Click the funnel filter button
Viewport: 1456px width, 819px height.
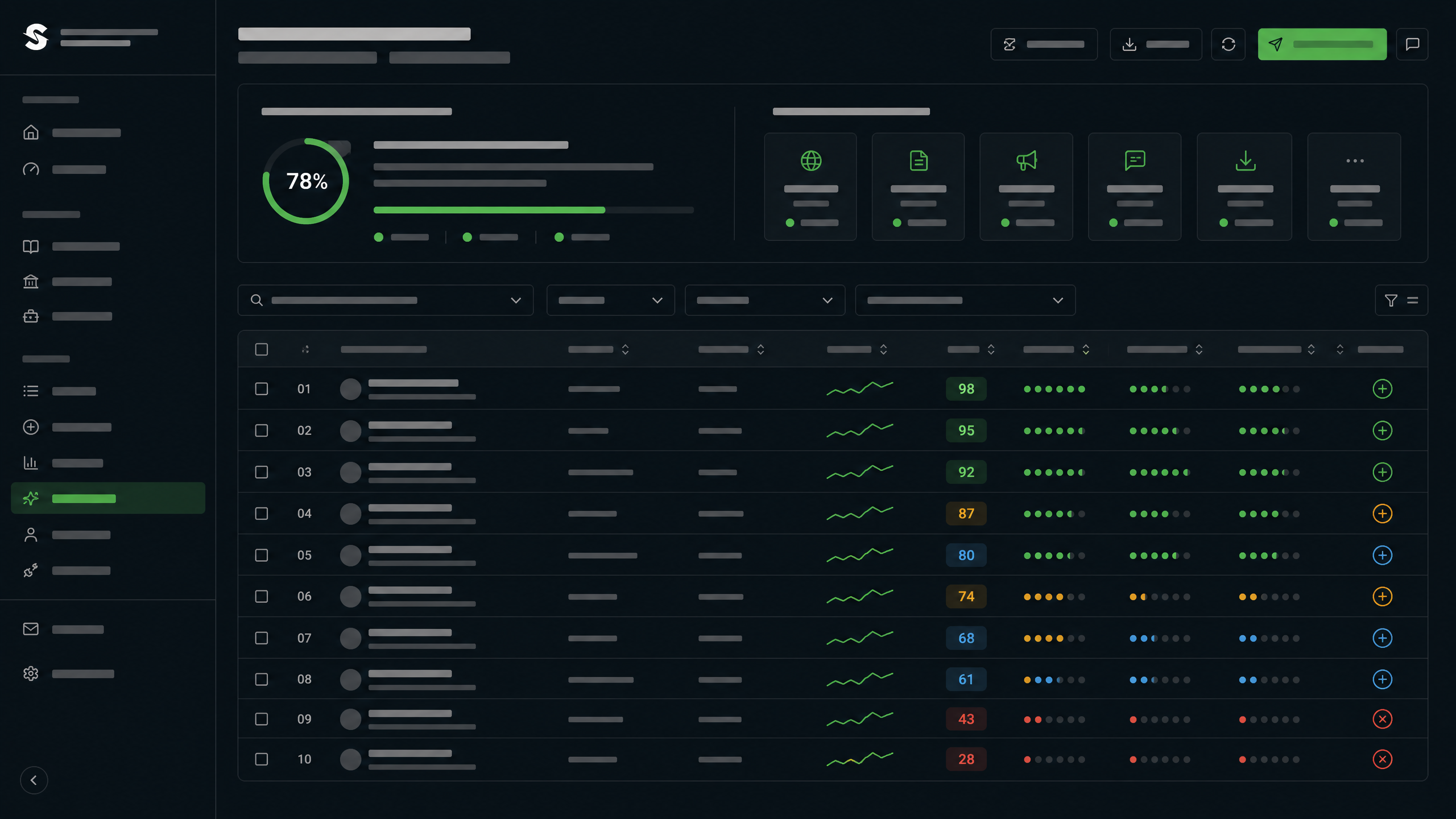point(1401,300)
